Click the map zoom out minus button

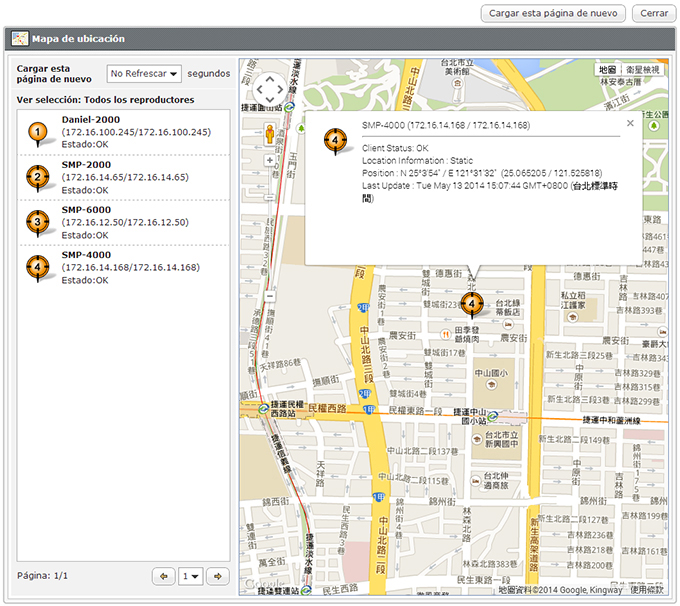[269, 296]
